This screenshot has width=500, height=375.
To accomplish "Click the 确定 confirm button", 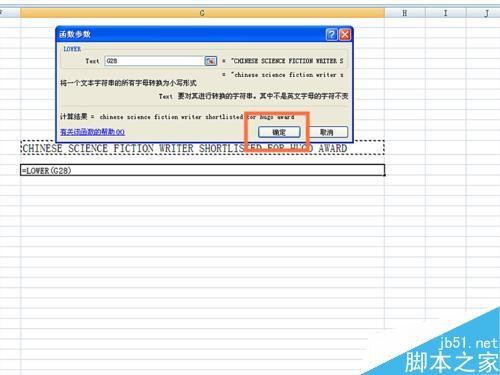I will coord(279,132).
